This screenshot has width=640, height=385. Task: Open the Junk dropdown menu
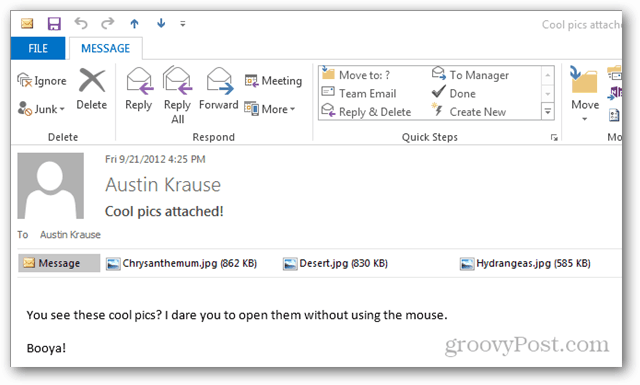[x=42, y=109]
